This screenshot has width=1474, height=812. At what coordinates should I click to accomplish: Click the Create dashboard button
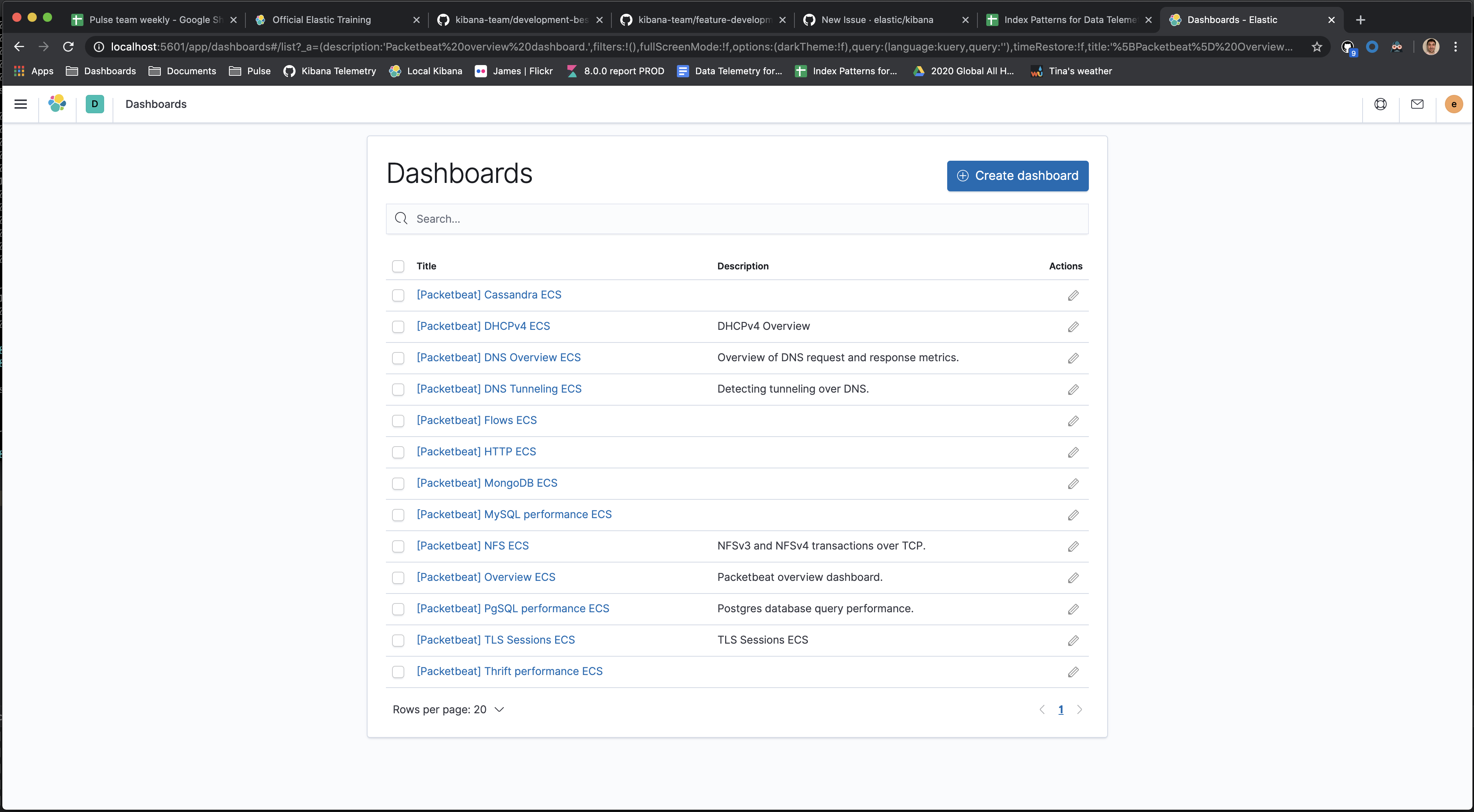(1017, 176)
